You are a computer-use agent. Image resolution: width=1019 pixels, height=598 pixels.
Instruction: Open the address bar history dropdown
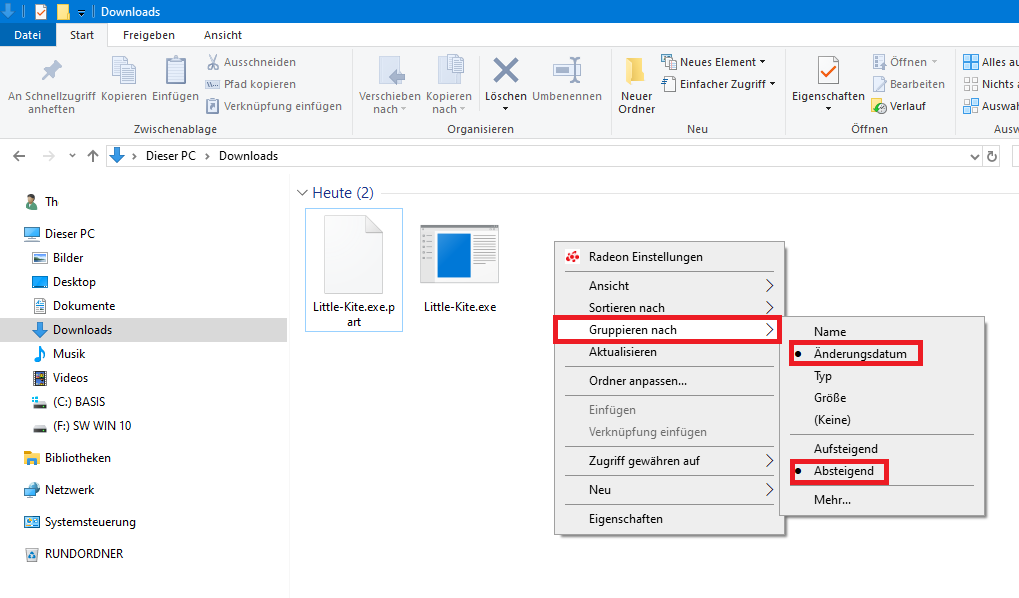click(974, 157)
